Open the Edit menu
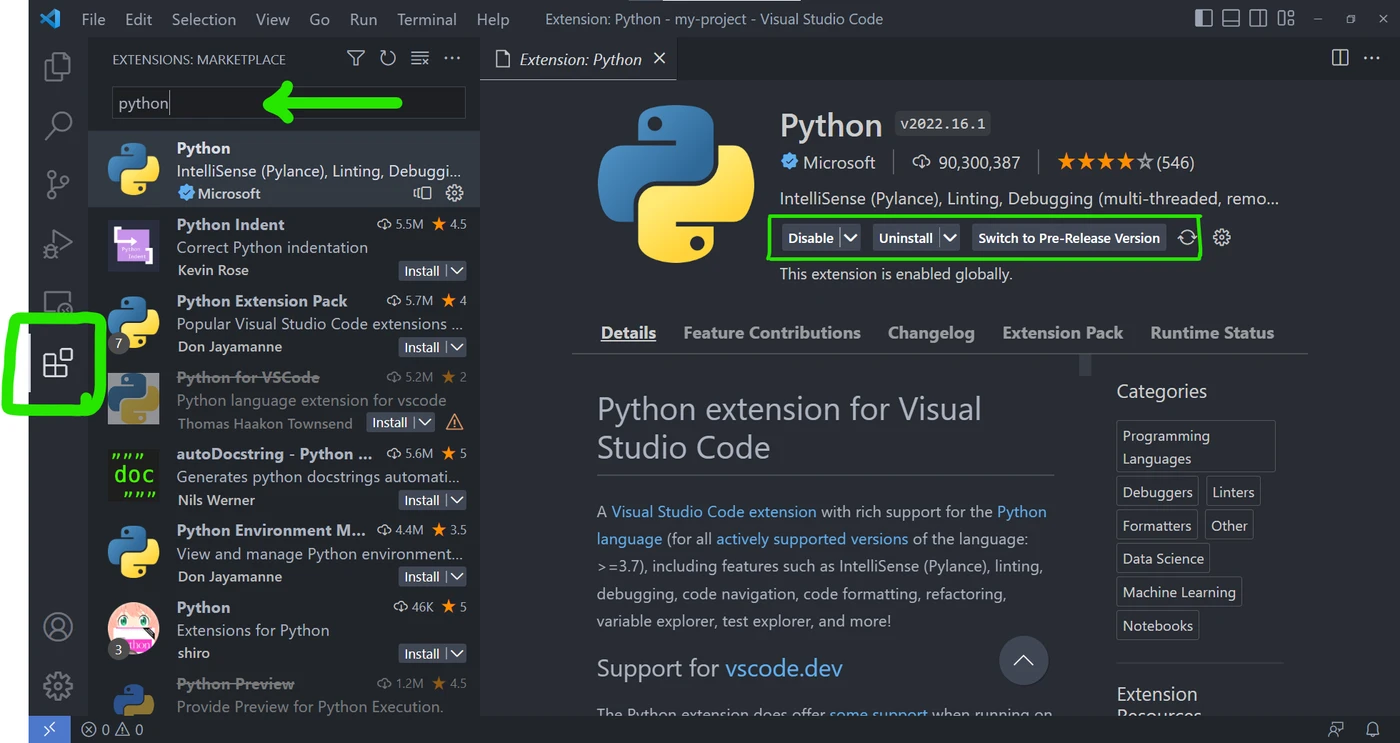 click(139, 19)
